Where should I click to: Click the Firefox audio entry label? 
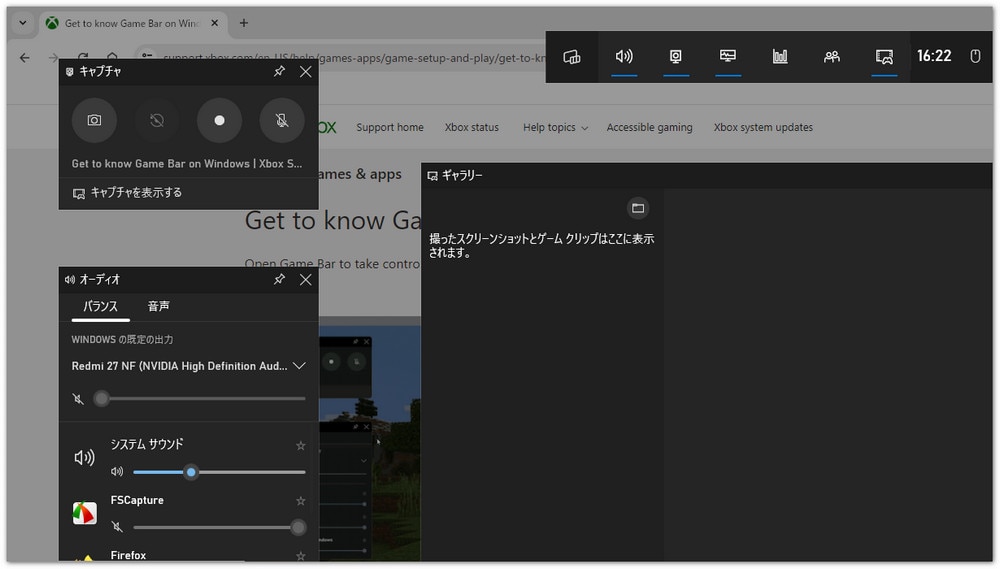128,556
